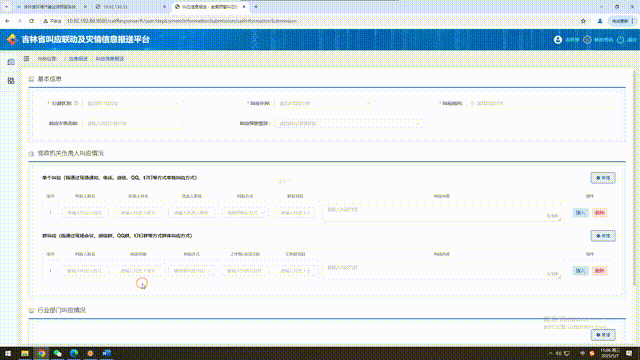The height and width of the screenshot is (360, 640).
Task: Open the 叫应类型 dropdown in basic info
Action: click(x=324, y=103)
